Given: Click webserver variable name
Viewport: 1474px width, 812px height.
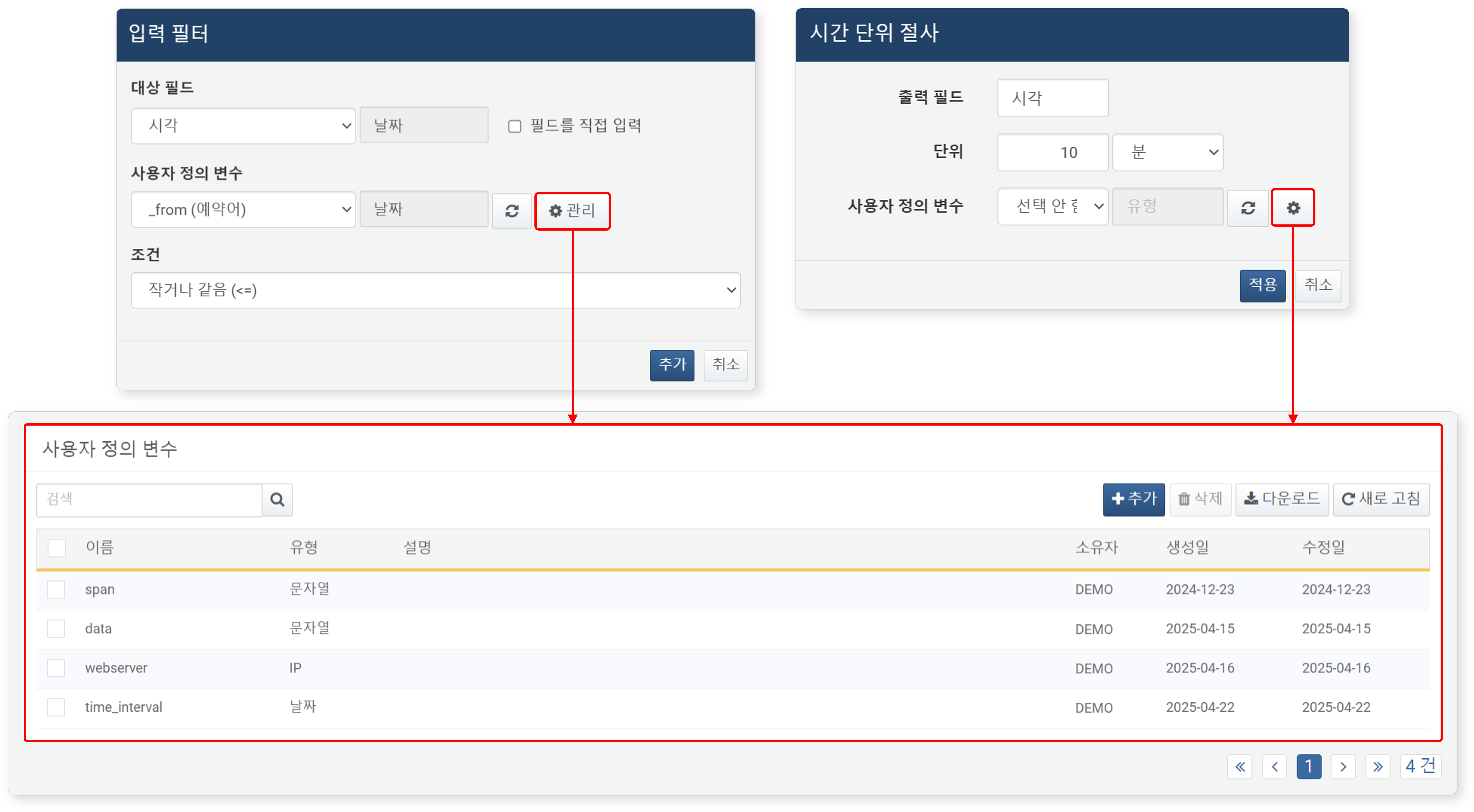Looking at the screenshot, I should 116,668.
